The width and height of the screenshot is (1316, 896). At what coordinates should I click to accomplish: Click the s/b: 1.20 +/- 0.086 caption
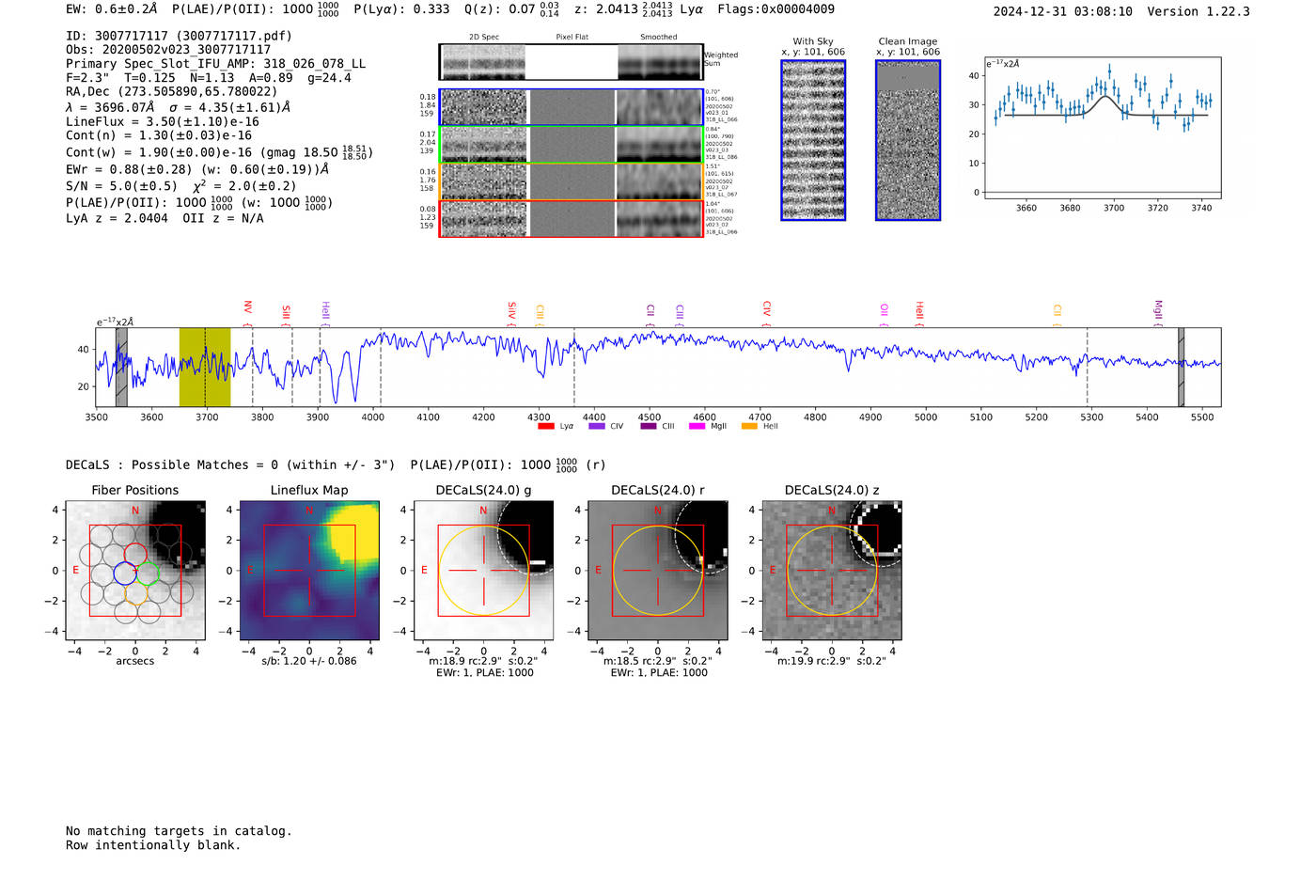309,660
